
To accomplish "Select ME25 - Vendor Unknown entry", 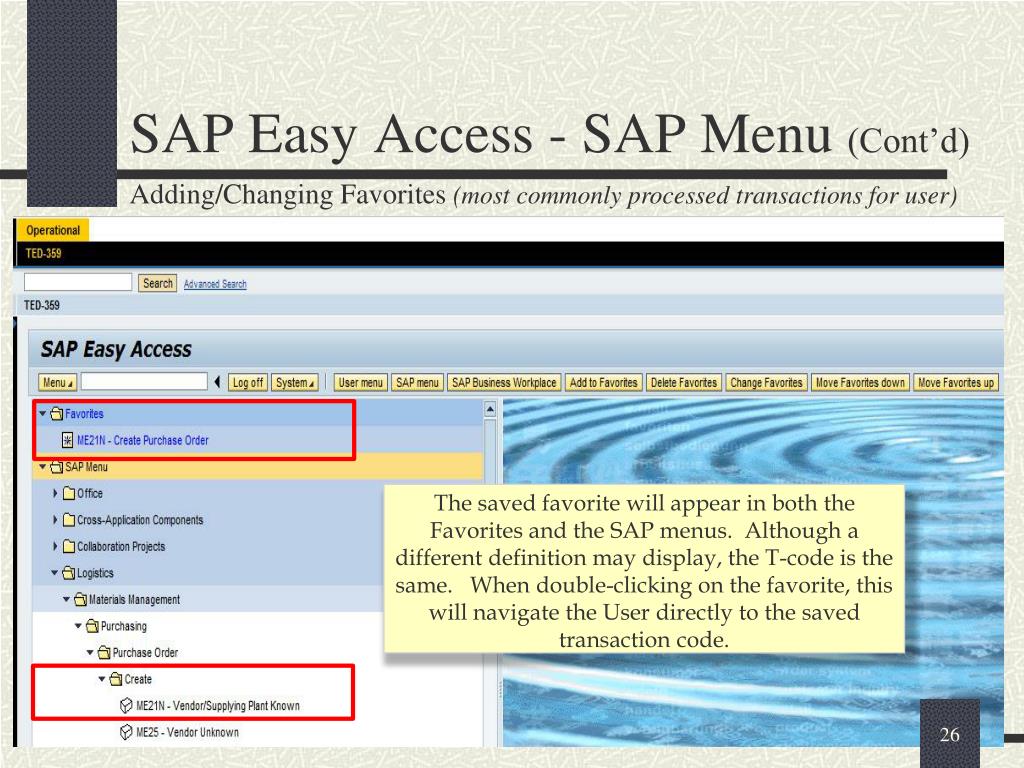I will (x=187, y=732).
